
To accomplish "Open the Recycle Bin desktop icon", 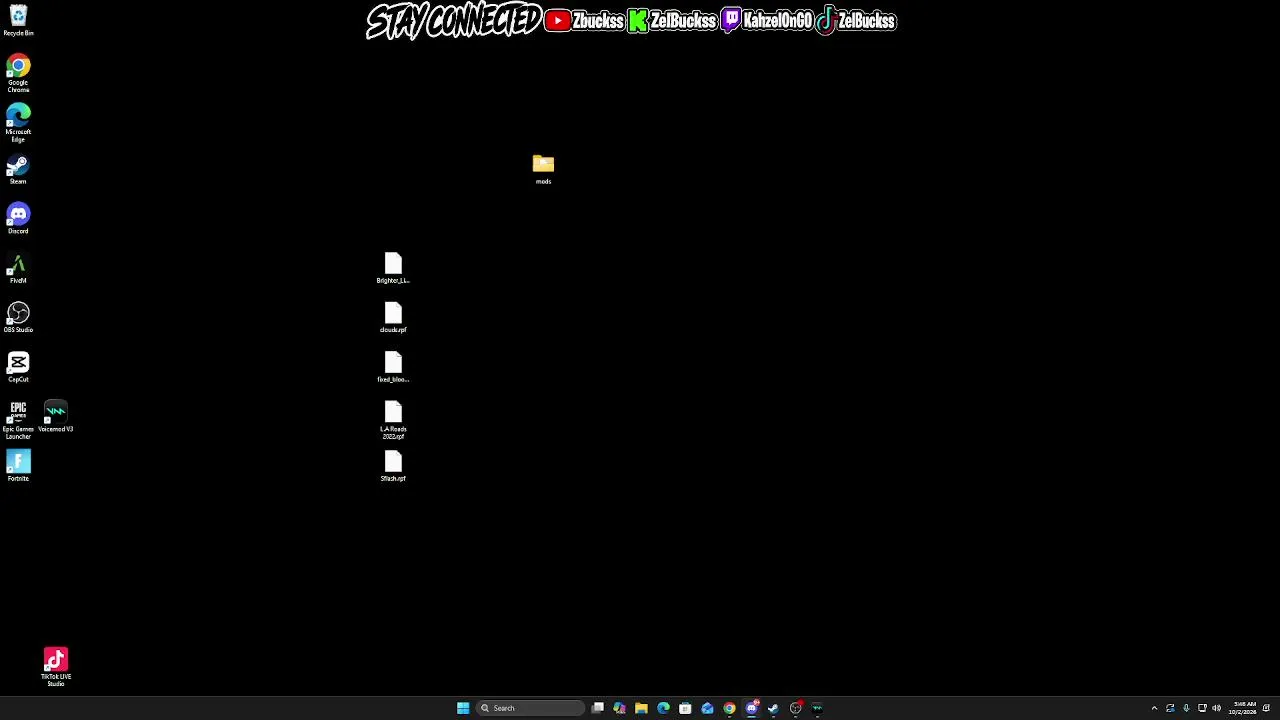I will (18, 20).
